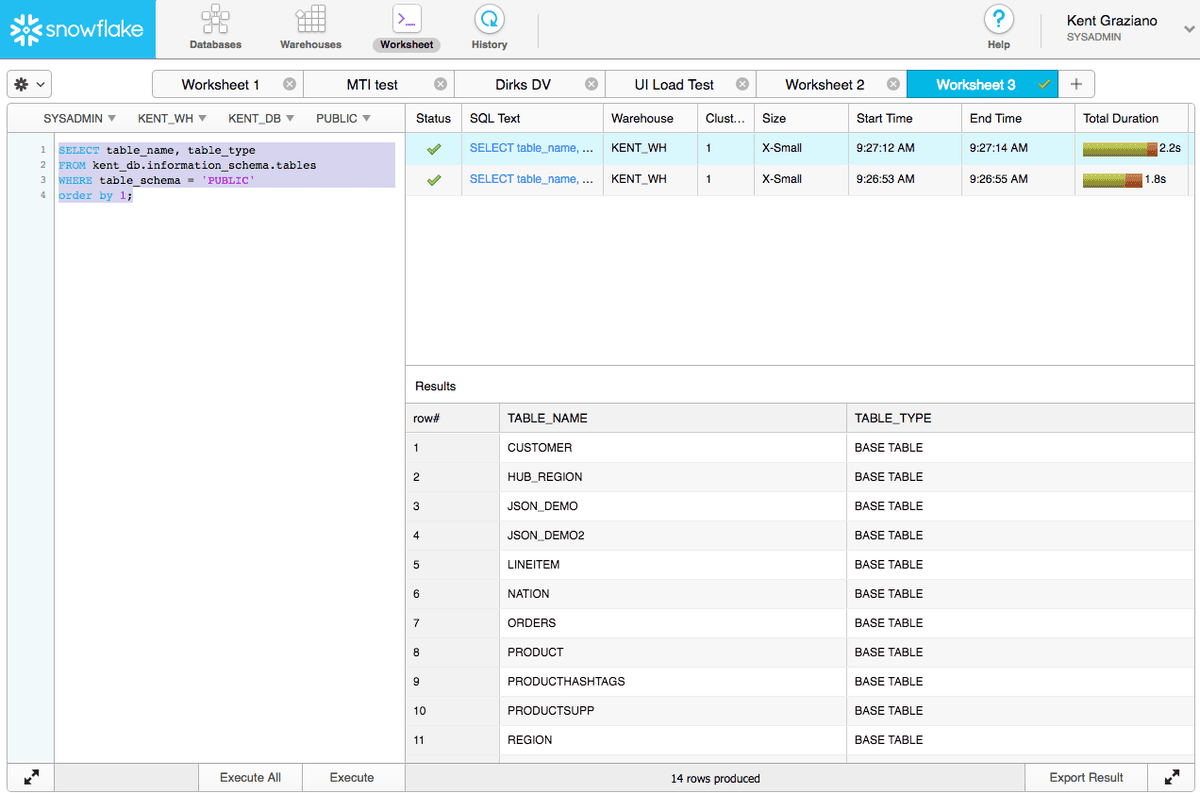Open the PUBLIC schema dropdown
The height and width of the screenshot is (793, 1200).
point(343,118)
